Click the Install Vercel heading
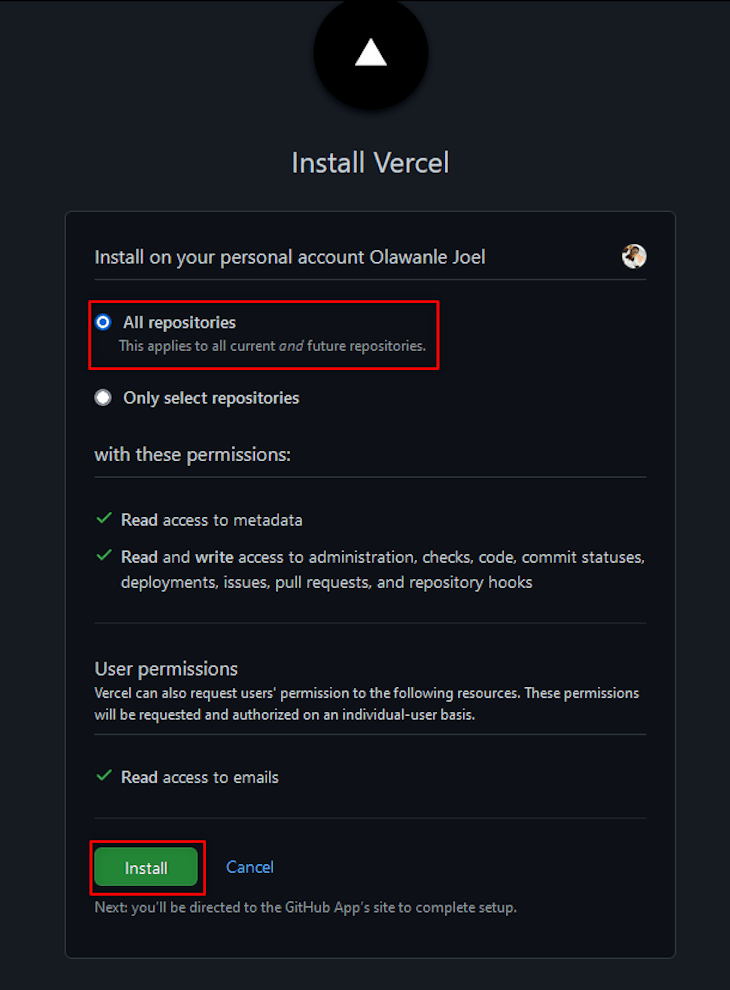The height and width of the screenshot is (990, 730). click(x=370, y=162)
